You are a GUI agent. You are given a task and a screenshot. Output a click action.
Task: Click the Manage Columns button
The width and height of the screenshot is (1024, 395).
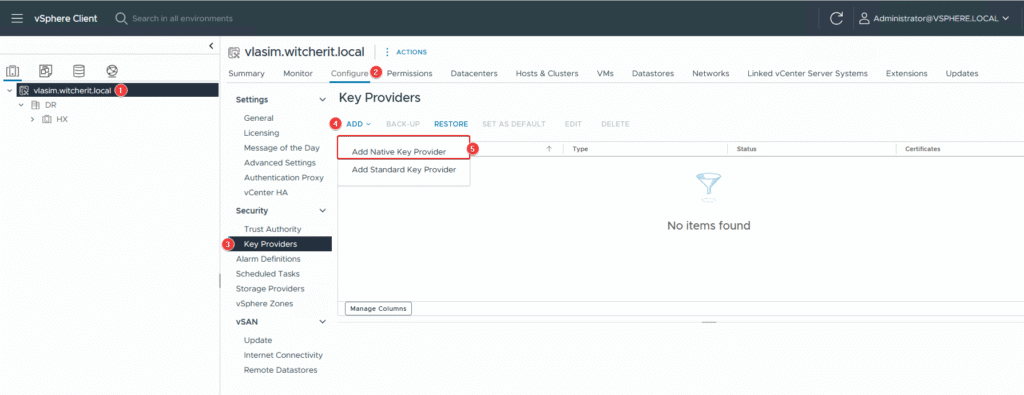378,308
